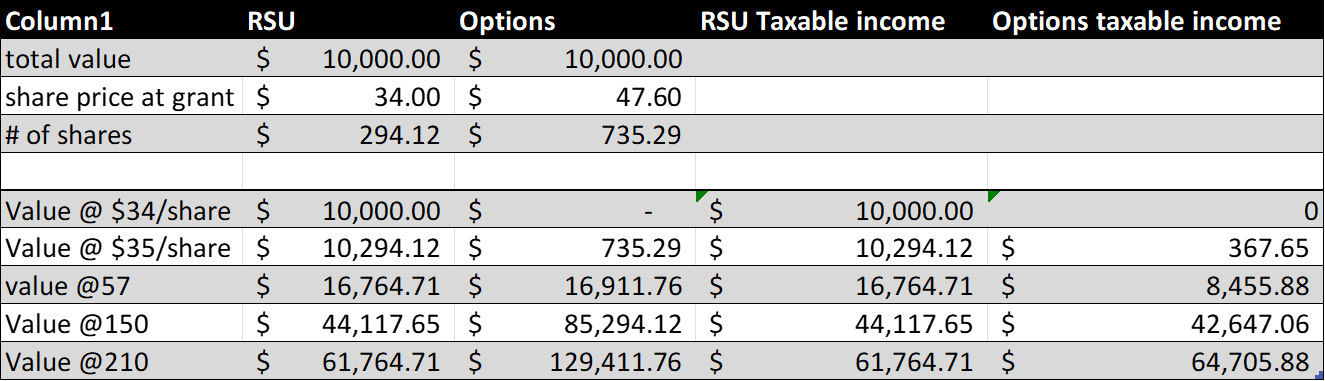
Task: Select the Options value 85,294.12 cell
Action: click(575, 324)
